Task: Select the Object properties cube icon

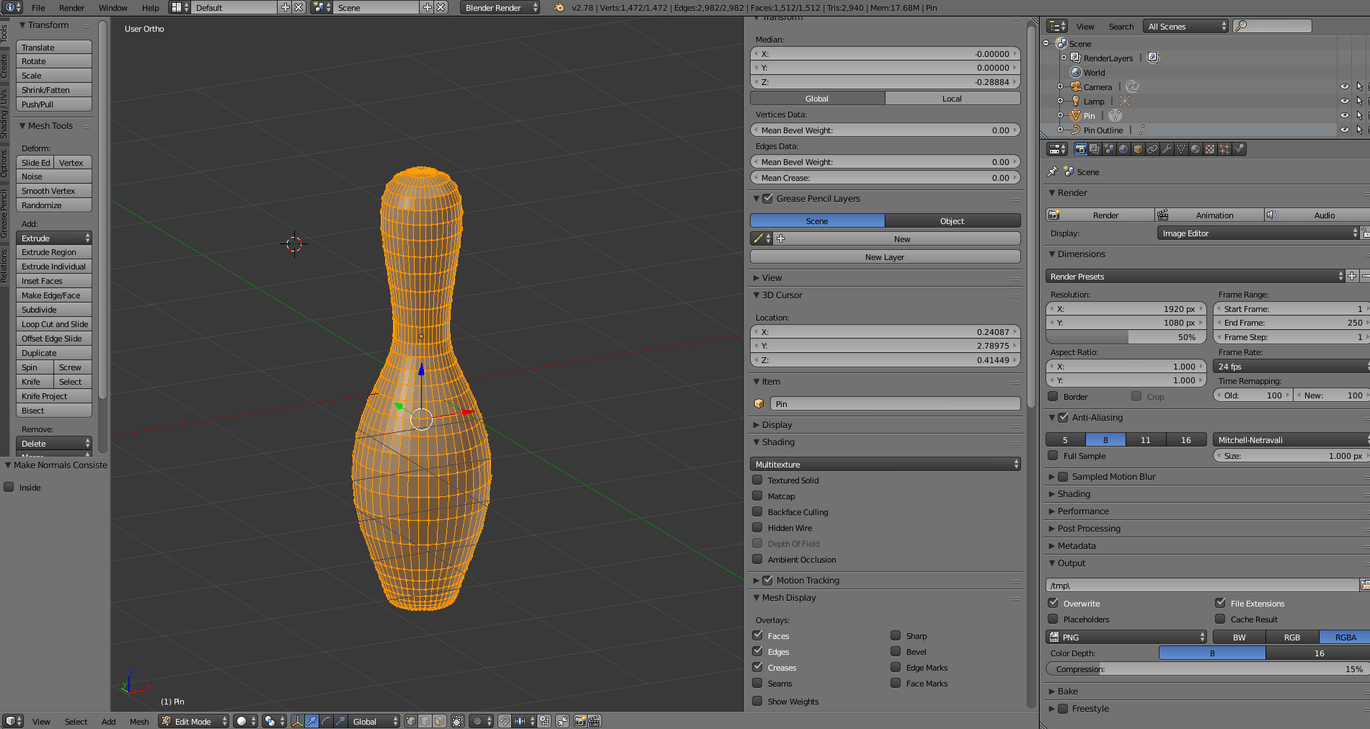Action: [x=1137, y=149]
